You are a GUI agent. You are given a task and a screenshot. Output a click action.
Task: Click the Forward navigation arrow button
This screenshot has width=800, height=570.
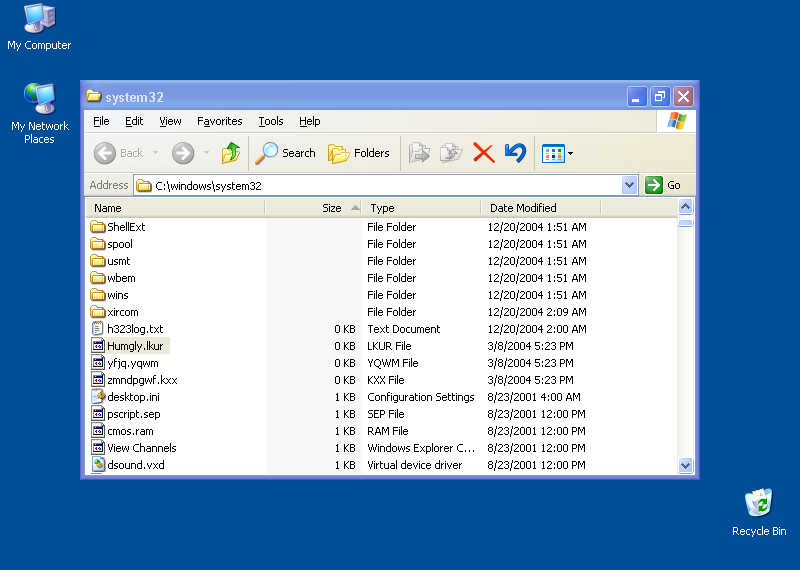[x=183, y=153]
